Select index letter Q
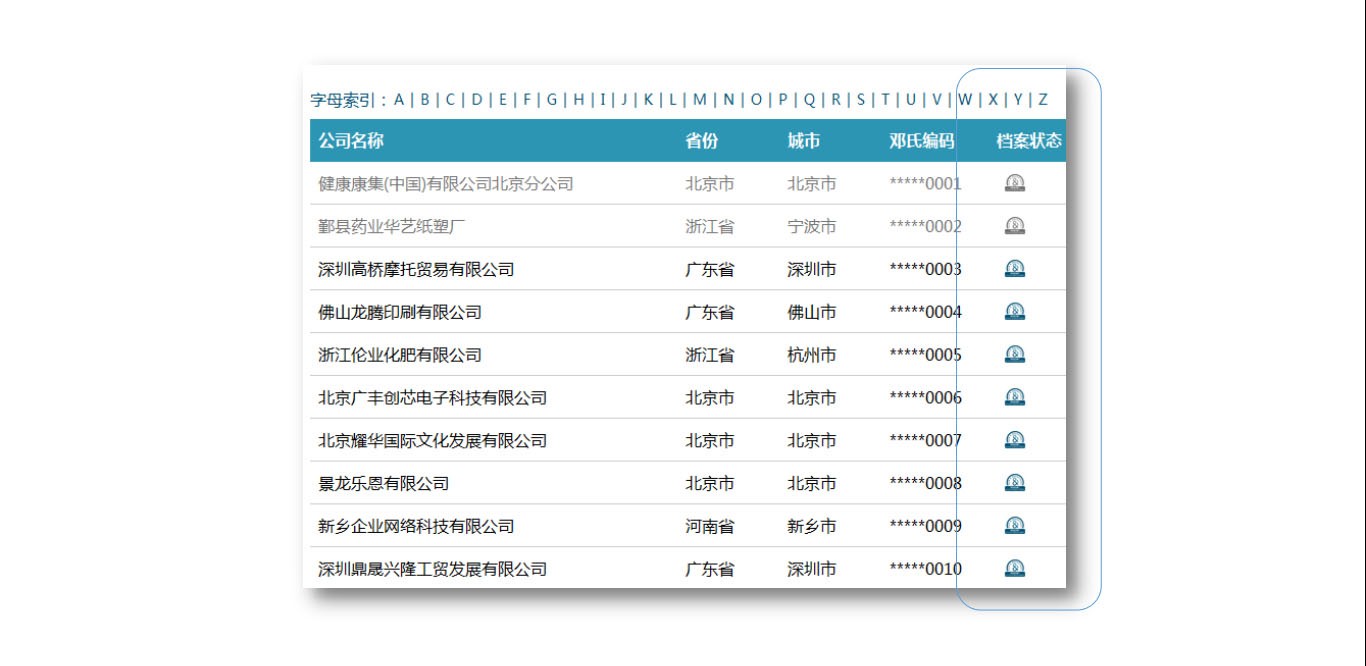 810,100
